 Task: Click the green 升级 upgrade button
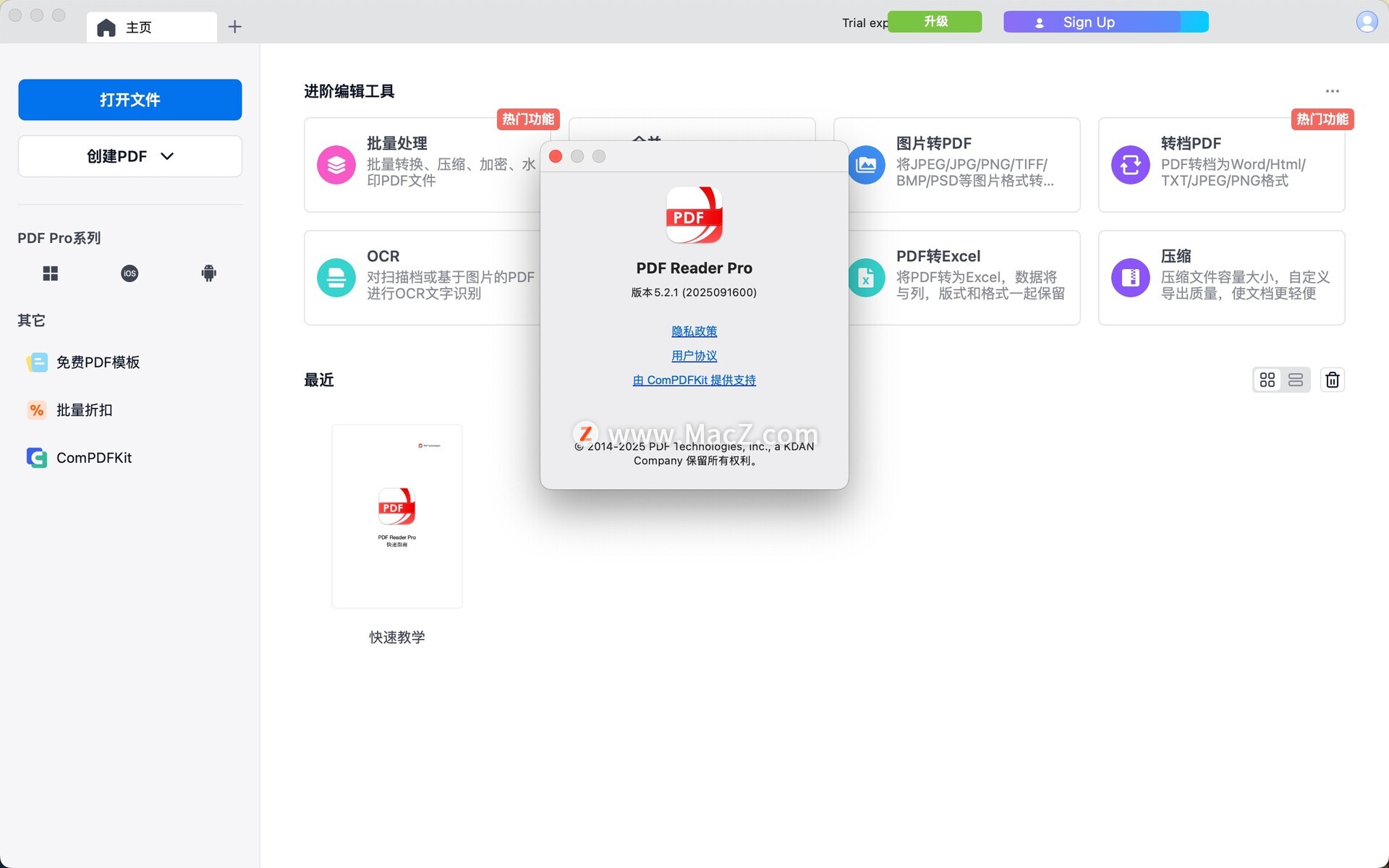pos(935,22)
